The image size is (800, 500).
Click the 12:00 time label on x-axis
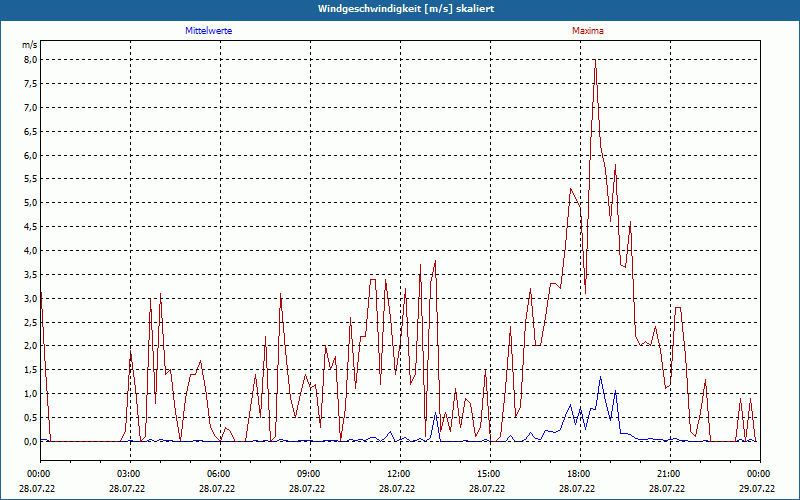point(400,474)
